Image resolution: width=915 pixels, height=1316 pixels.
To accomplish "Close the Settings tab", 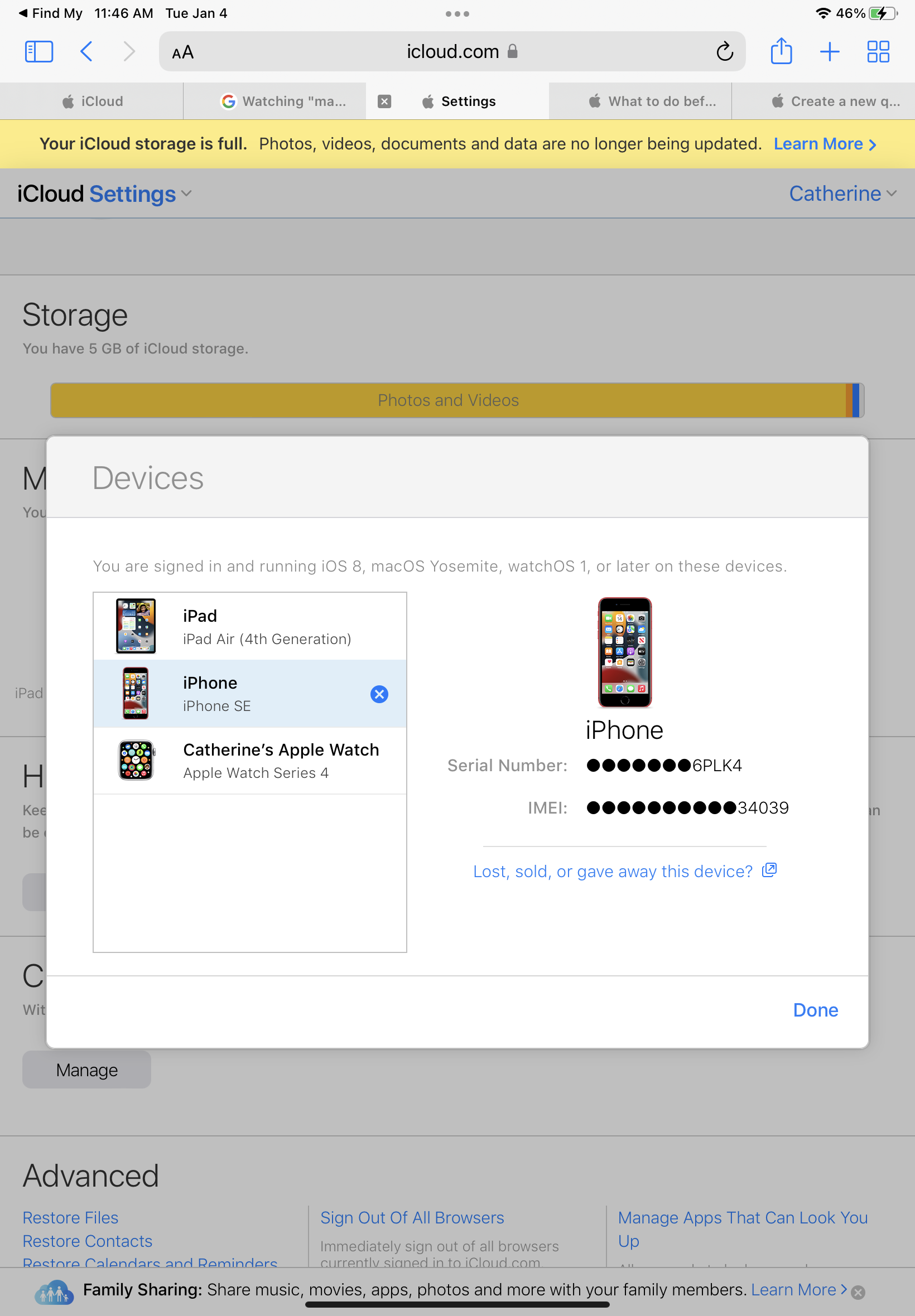I will pos(384,101).
